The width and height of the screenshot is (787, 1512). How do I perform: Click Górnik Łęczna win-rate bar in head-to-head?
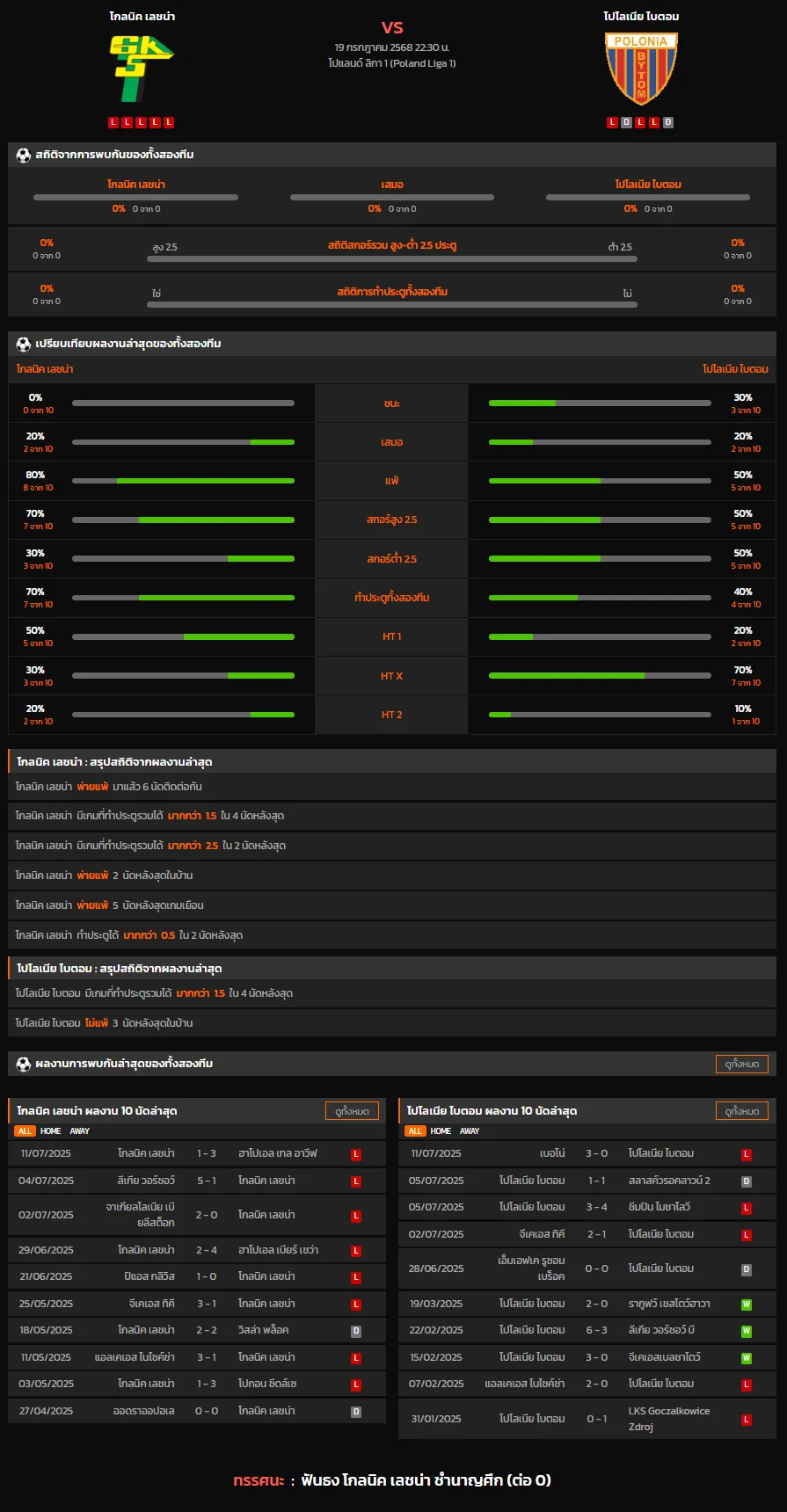tap(135, 198)
